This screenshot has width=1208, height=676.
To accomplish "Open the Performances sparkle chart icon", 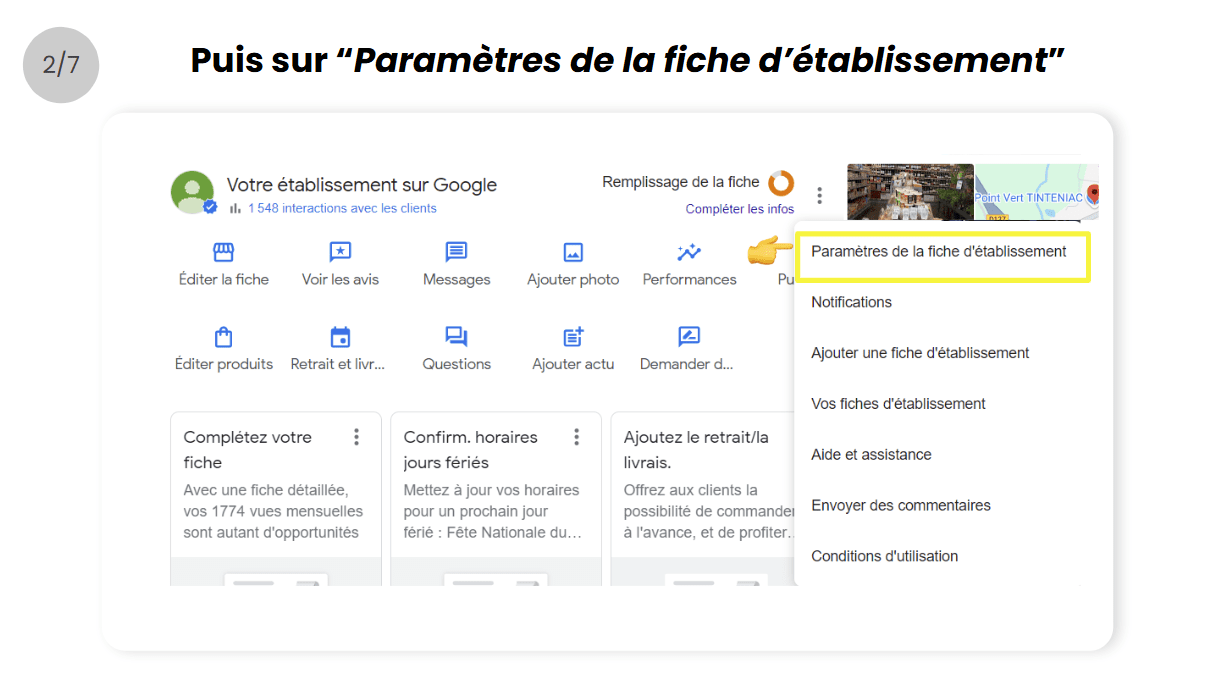I will pyautogui.click(x=689, y=252).
